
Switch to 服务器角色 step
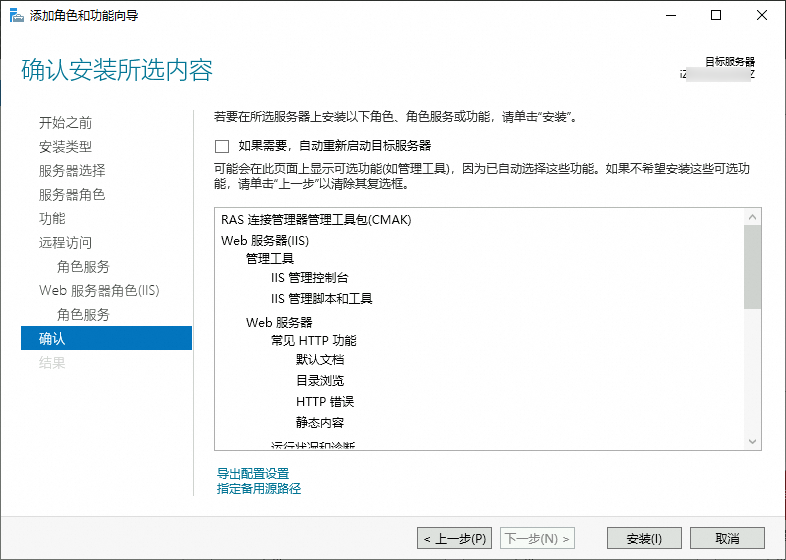pos(72,195)
